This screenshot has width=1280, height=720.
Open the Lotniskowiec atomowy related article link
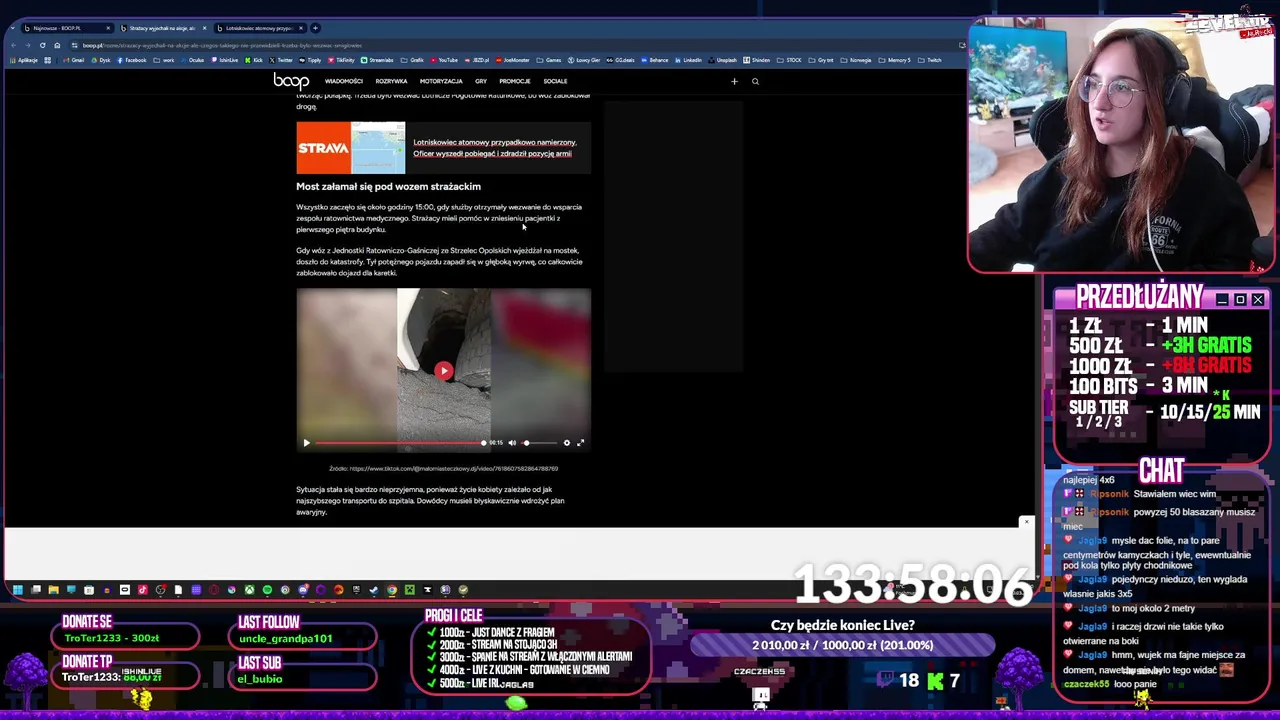[x=494, y=148]
